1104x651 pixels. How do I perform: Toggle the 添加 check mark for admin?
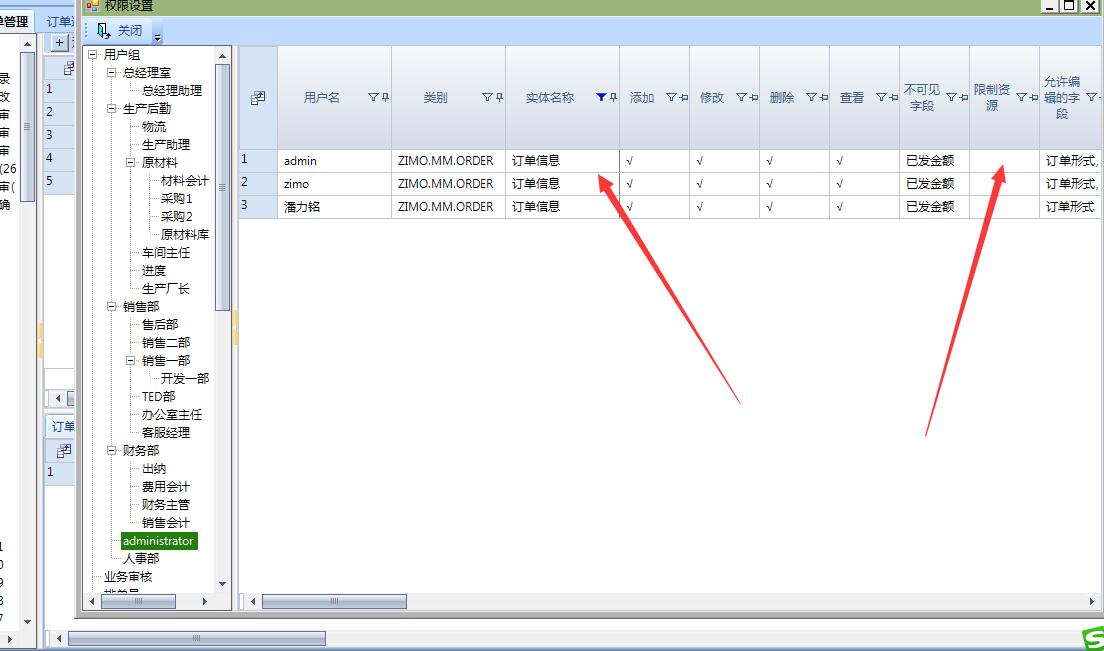tap(630, 160)
